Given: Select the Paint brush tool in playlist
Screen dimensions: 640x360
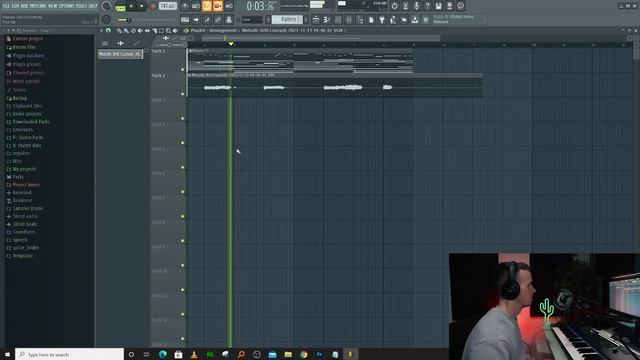Looking at the screenshot, I should [x=126, y=31].
